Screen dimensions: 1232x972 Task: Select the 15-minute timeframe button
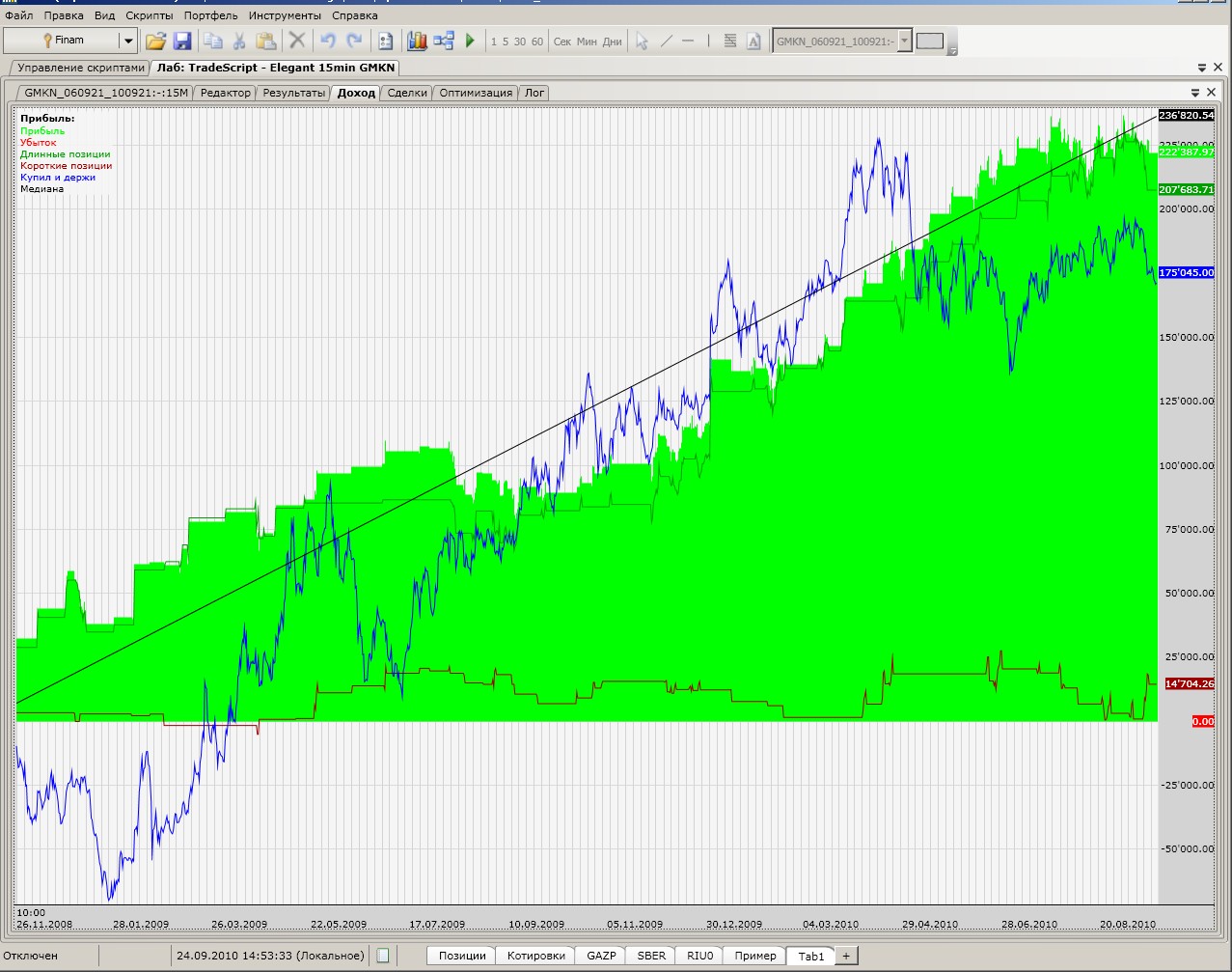506,42
